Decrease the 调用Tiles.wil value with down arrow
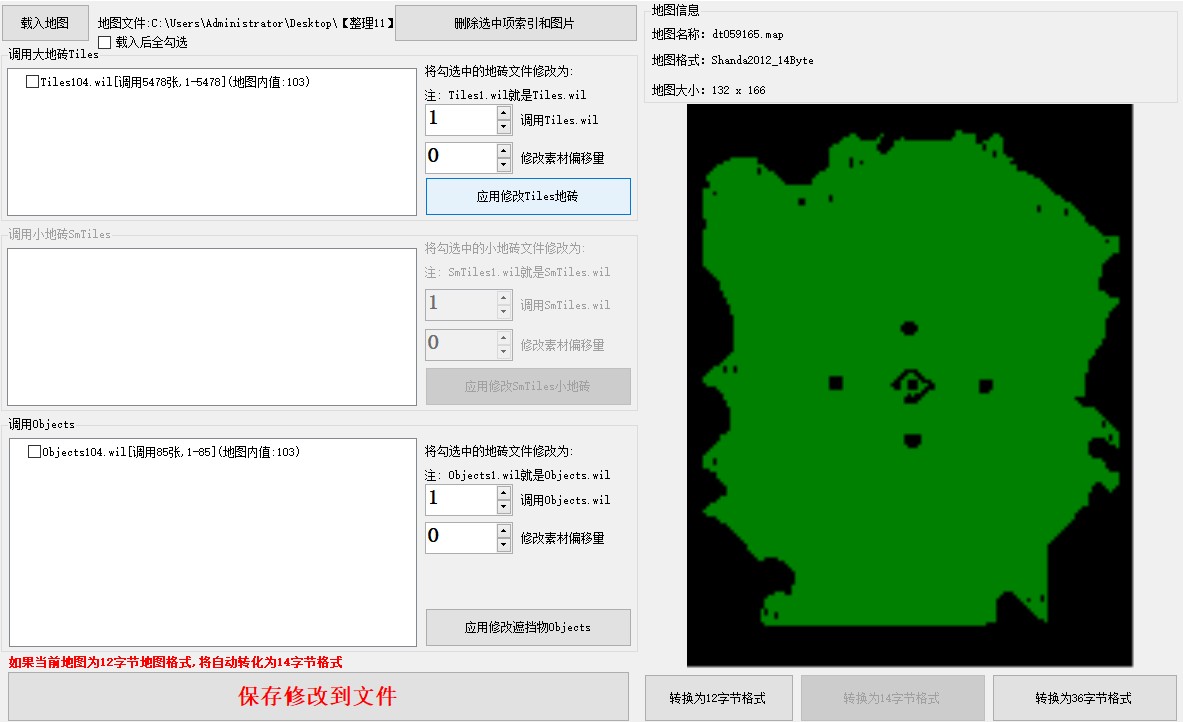Image resolution: width=1183 pixels, height=722 pixels. [504, 128]
